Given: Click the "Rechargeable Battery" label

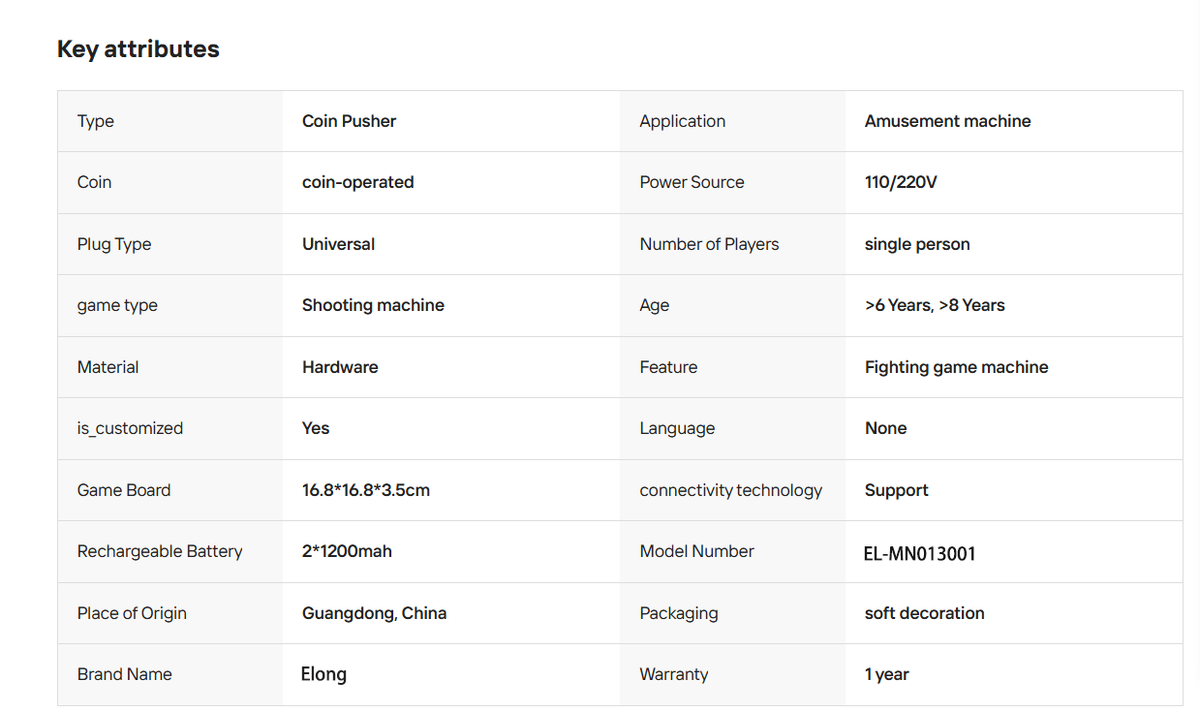Looking at the screenshot, I should pos(160,551).
